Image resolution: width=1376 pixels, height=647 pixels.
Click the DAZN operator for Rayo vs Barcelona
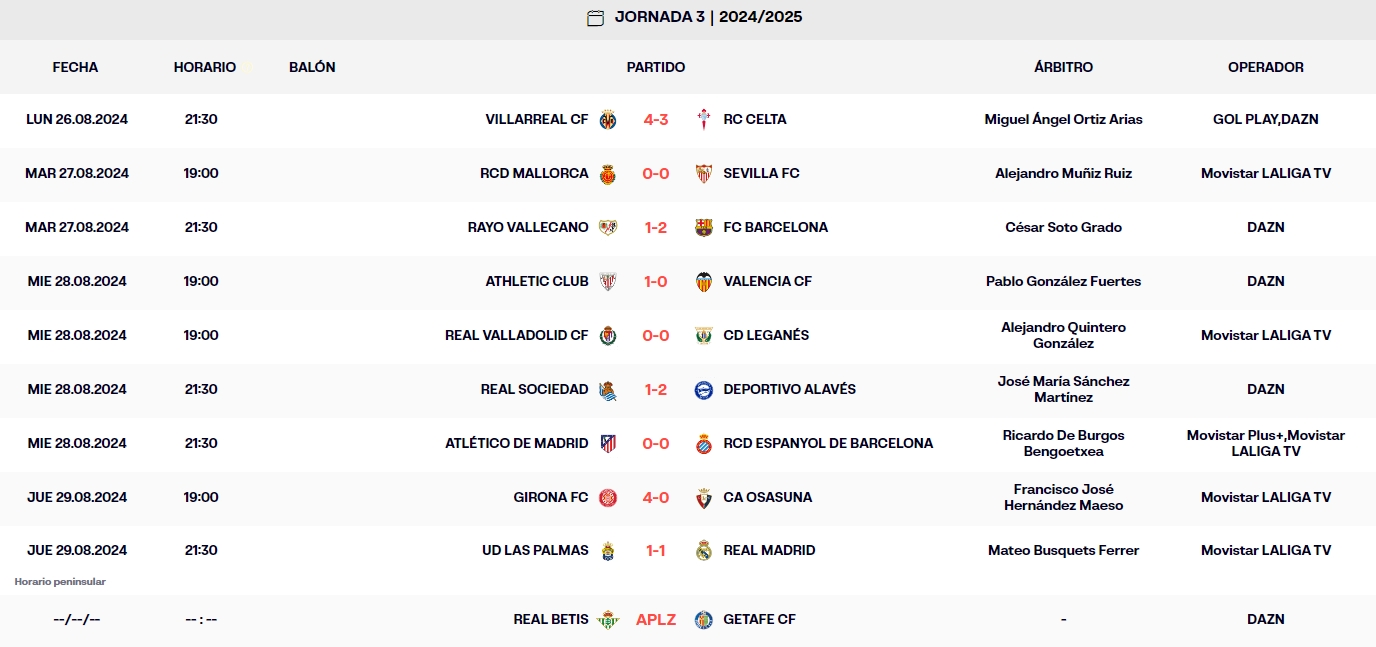tap(1266, 227)
